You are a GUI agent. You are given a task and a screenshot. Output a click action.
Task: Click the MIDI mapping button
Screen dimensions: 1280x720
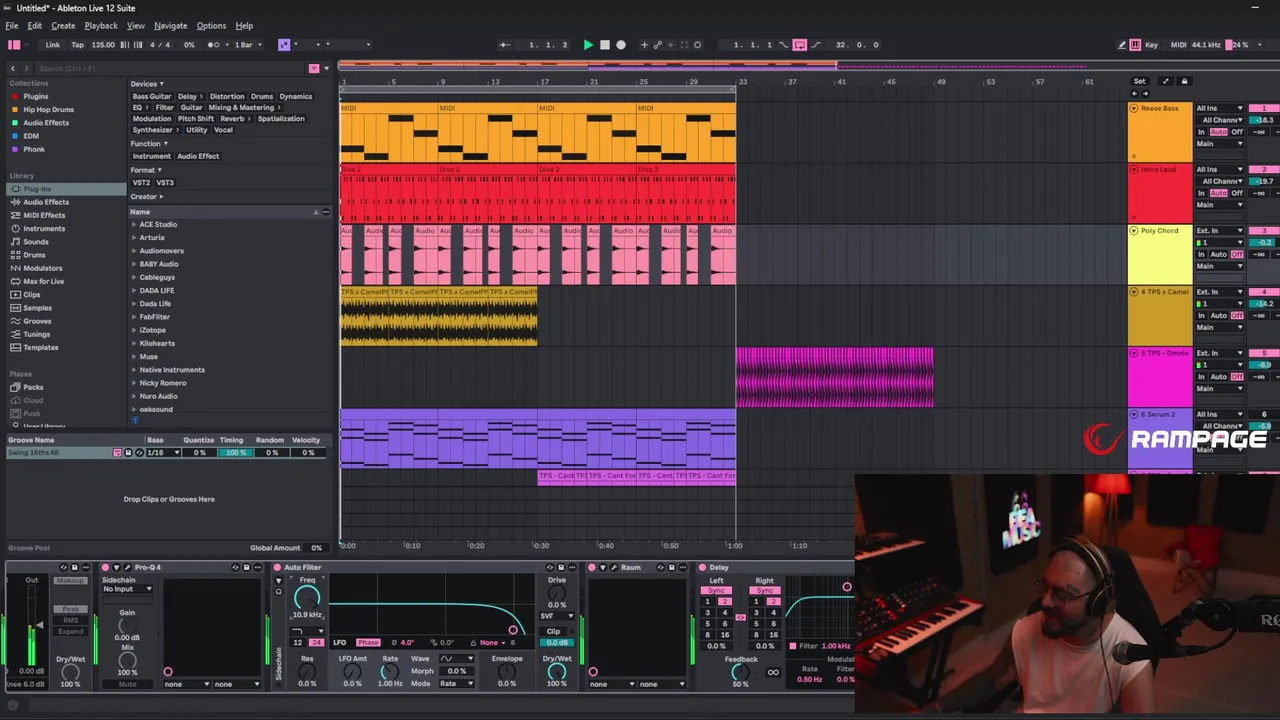[1178, 45]
